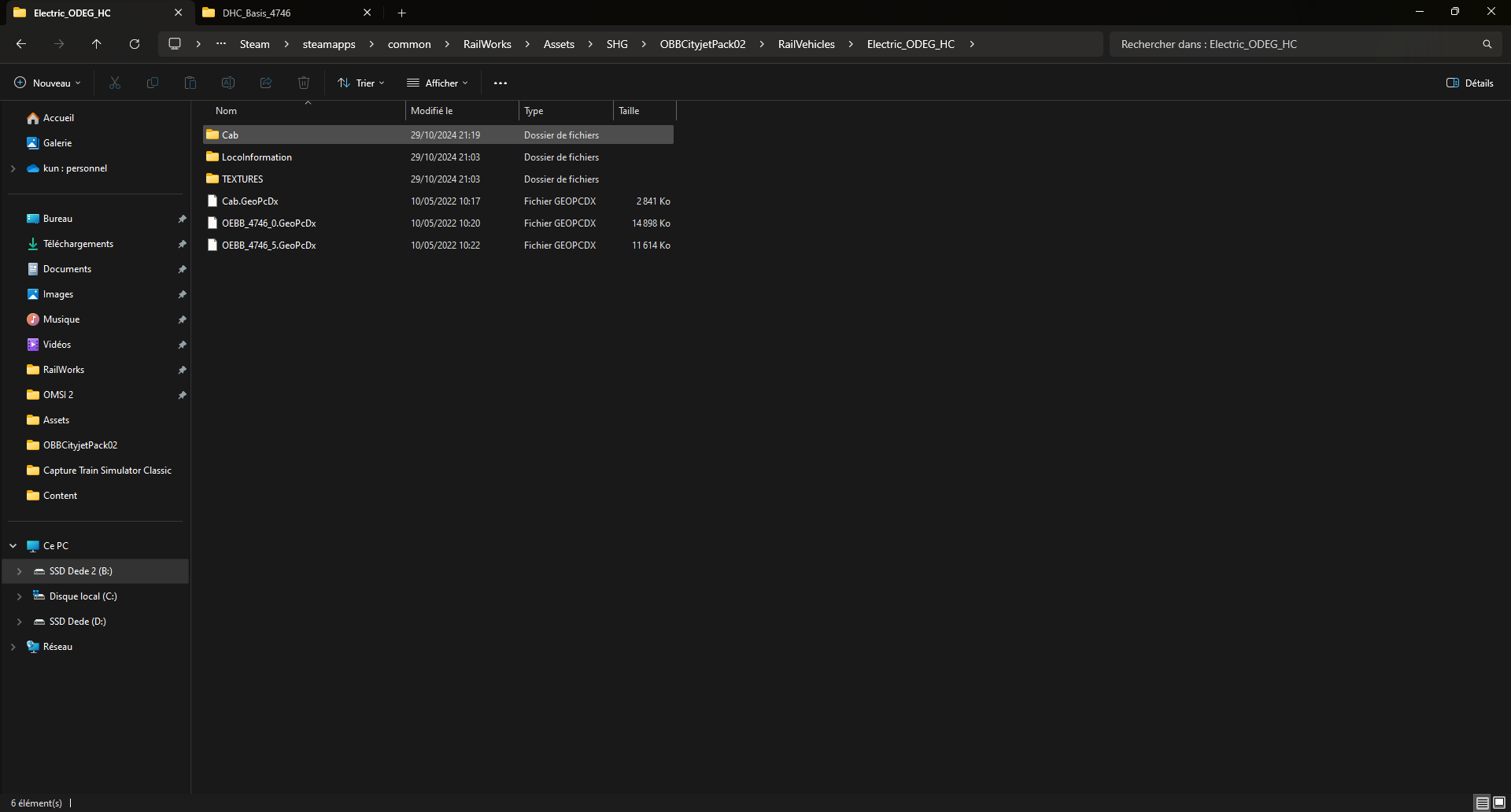
Task: Refresh the current folder view
Action: coord(135,44)
